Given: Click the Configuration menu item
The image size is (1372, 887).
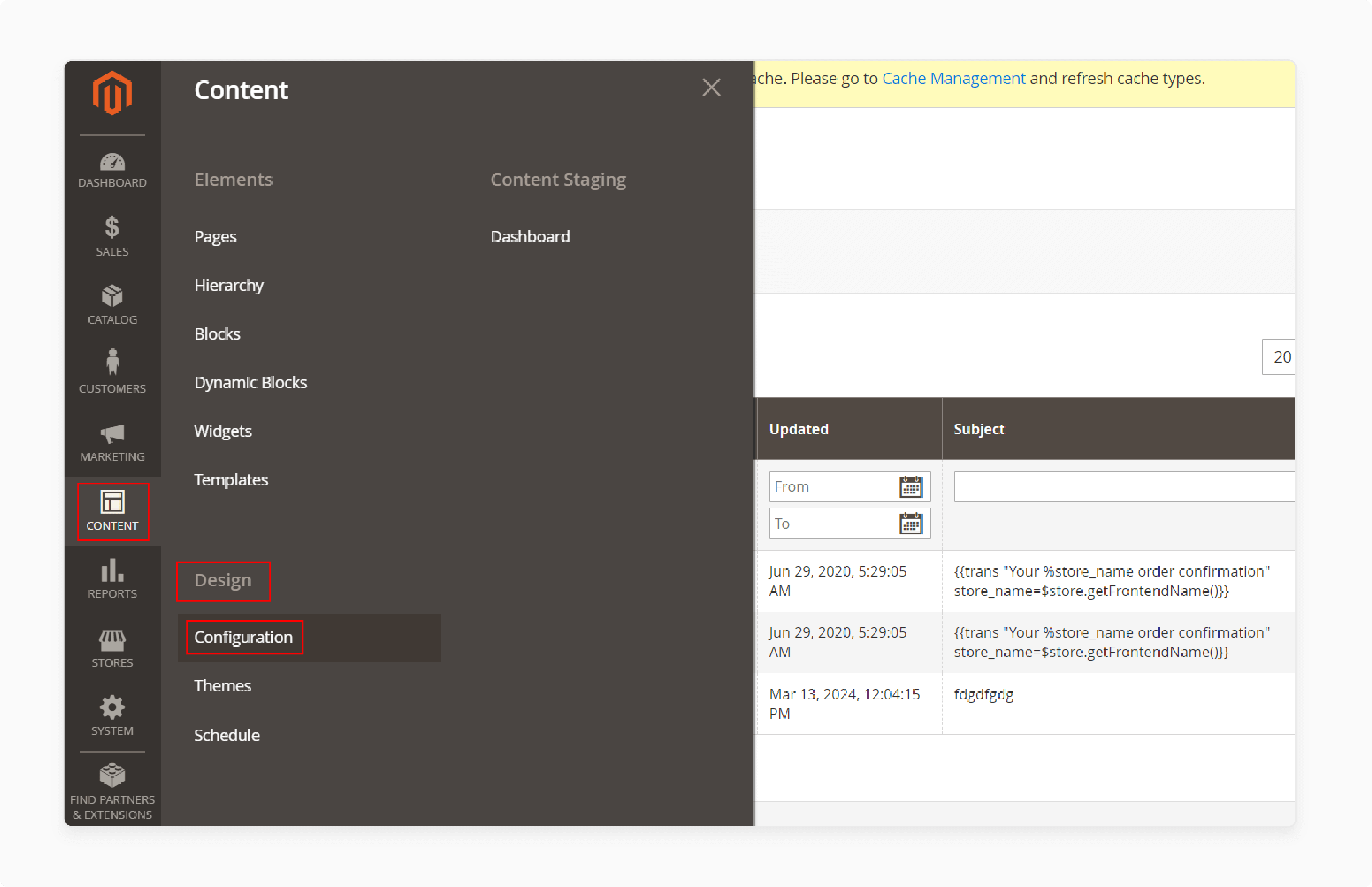Looking at the screenshot, I should [x=243, y=637].
